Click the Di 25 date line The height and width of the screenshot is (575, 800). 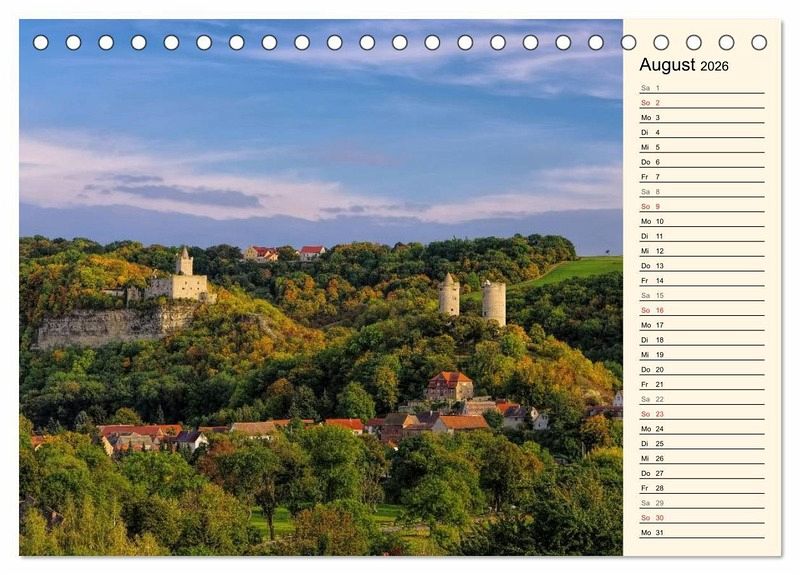coord(701,443)
